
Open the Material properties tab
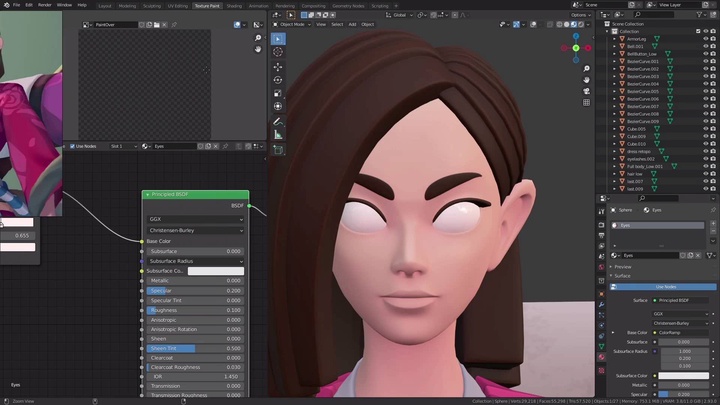pos(602,357)
